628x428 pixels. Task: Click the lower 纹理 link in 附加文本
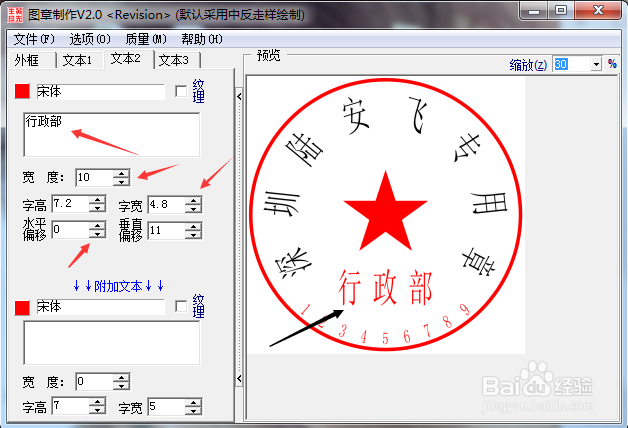tap(198, 307)
